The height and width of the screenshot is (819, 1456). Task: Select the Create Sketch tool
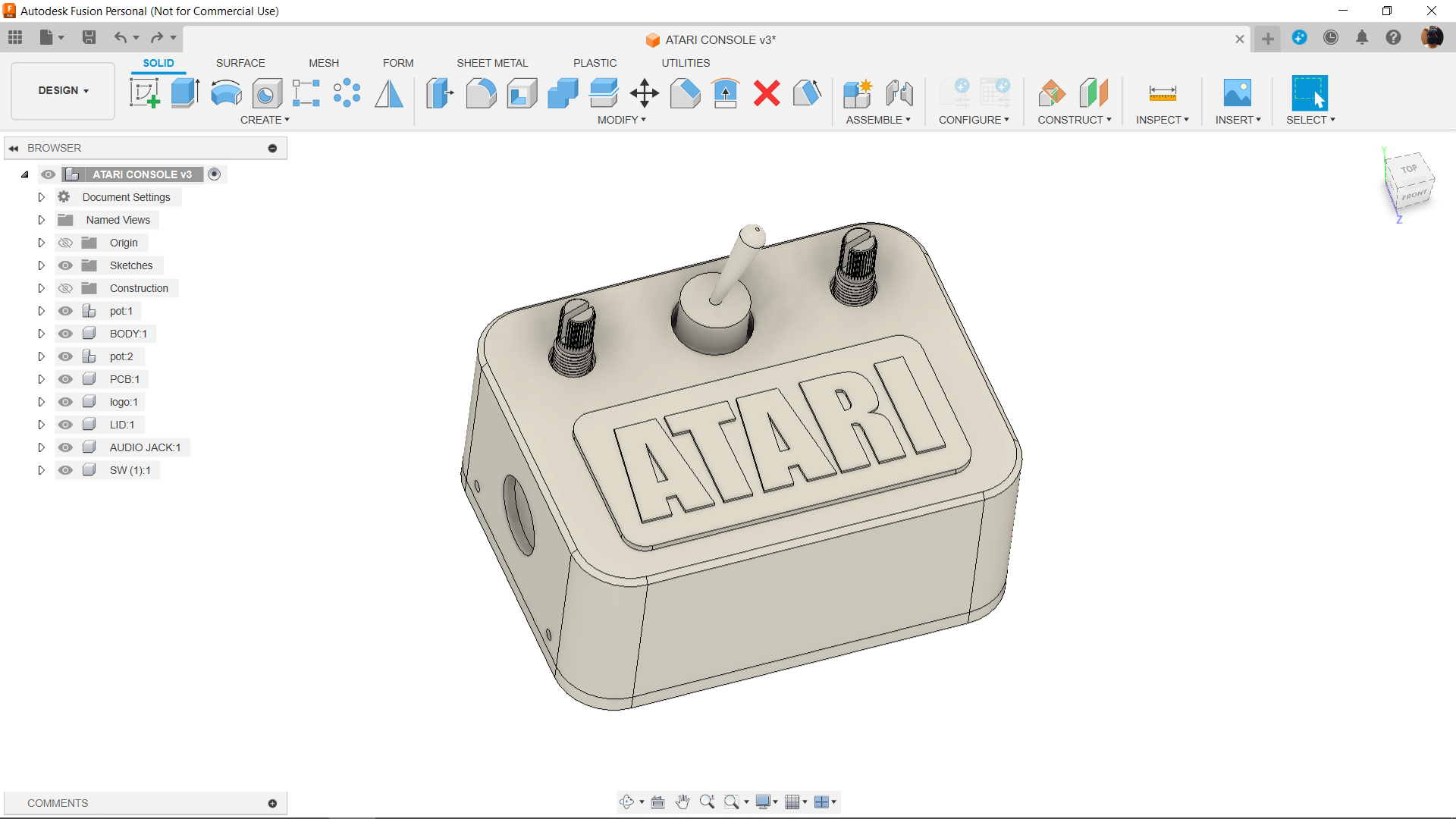(x=144, y=93)
